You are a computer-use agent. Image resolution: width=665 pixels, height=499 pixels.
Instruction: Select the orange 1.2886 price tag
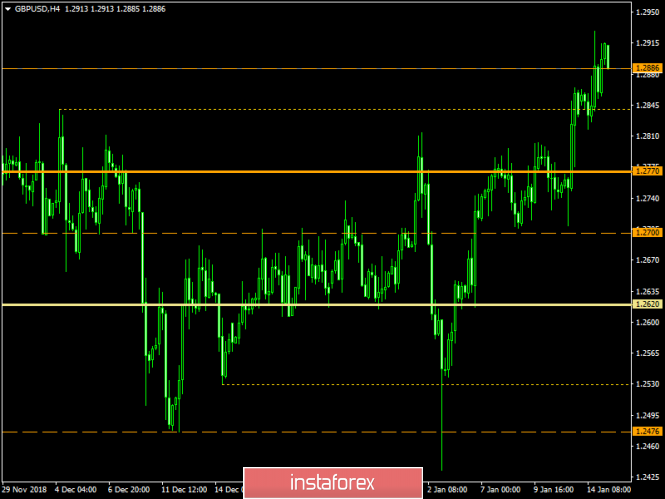[x=647, y=69]
